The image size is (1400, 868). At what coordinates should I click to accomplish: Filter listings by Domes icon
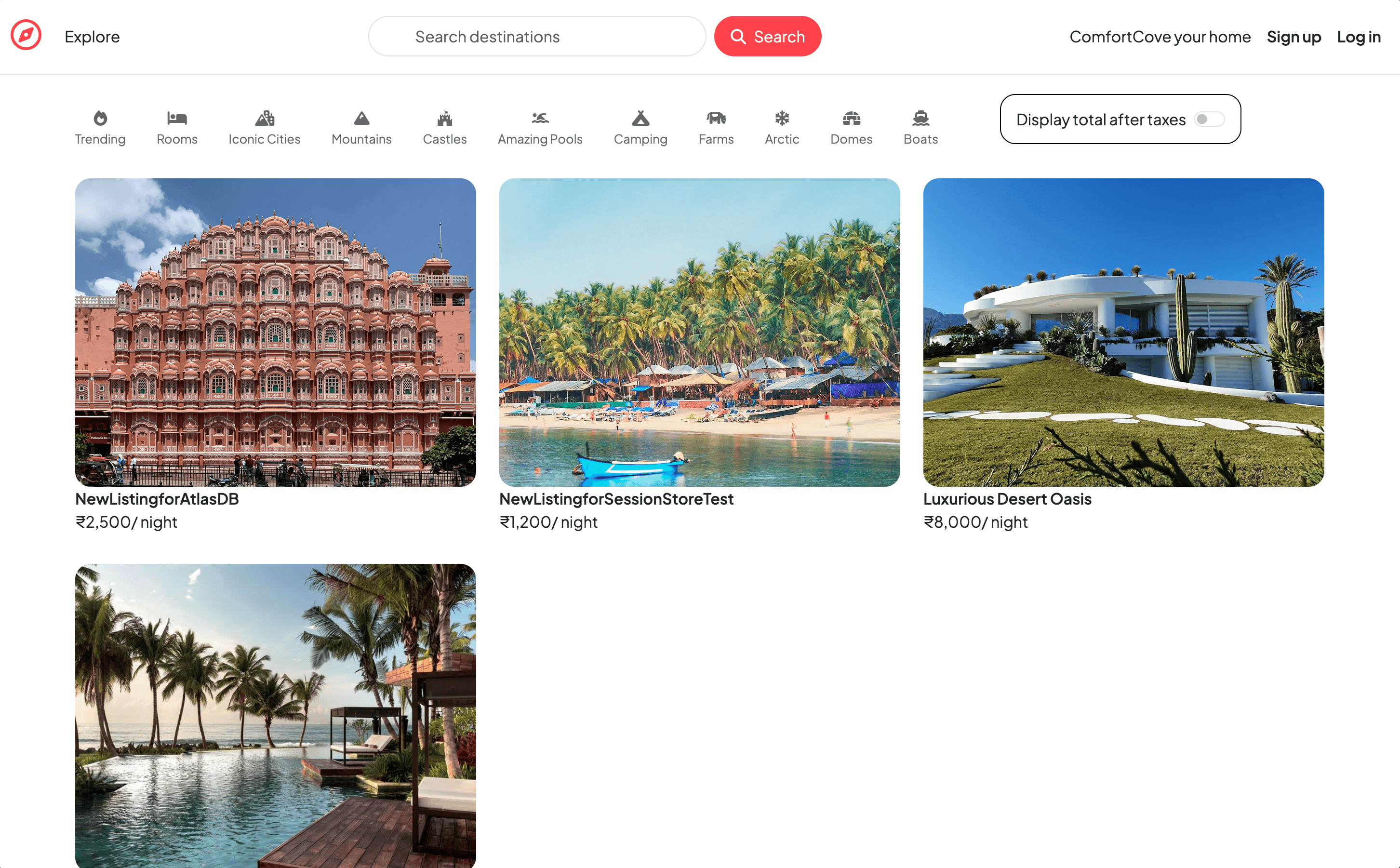[x=851, y=118]
